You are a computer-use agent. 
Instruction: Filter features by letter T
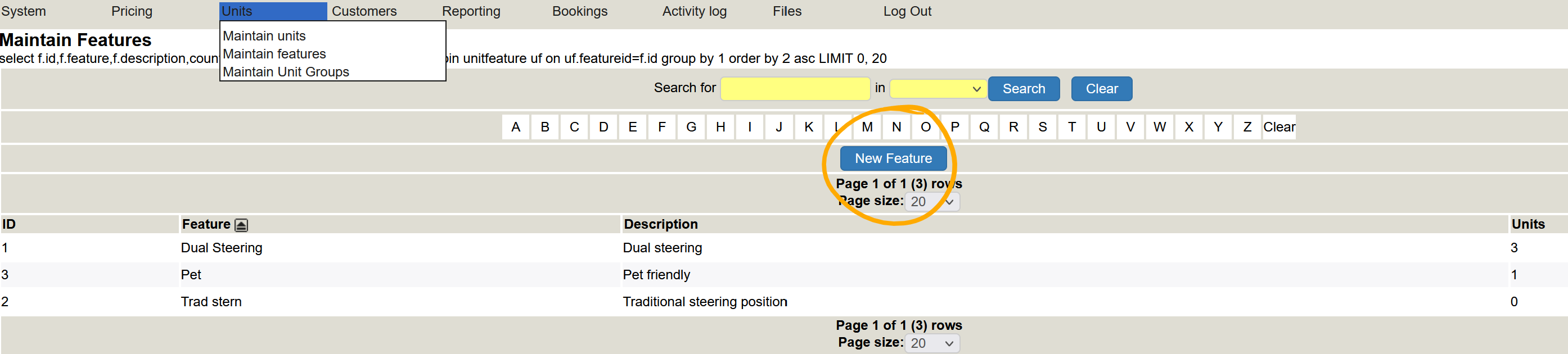(x=1071, y=127)
